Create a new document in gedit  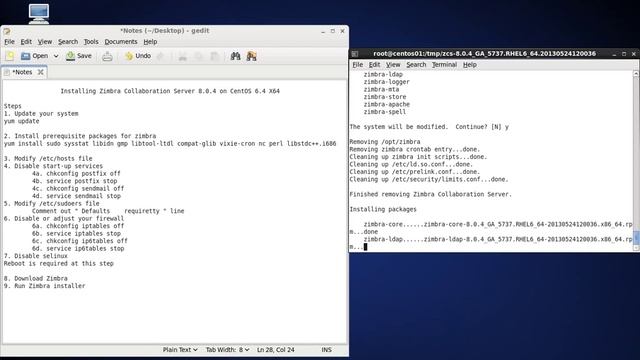click(x=10, y=56)
